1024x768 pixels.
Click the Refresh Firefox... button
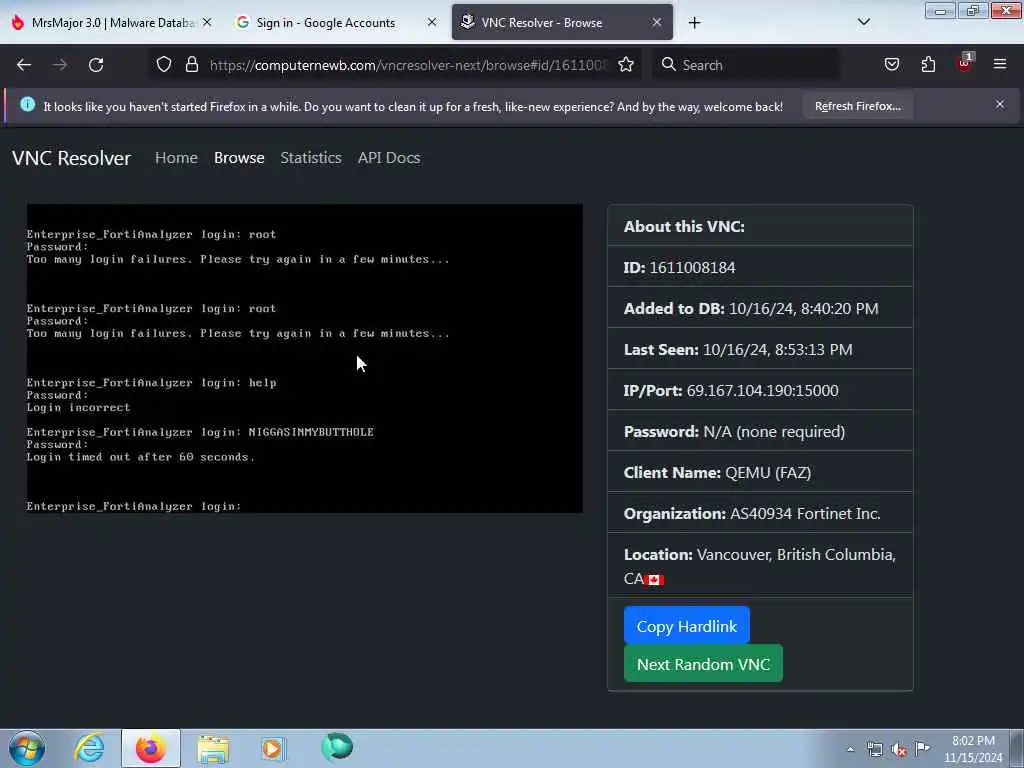(x=857, y=106)
